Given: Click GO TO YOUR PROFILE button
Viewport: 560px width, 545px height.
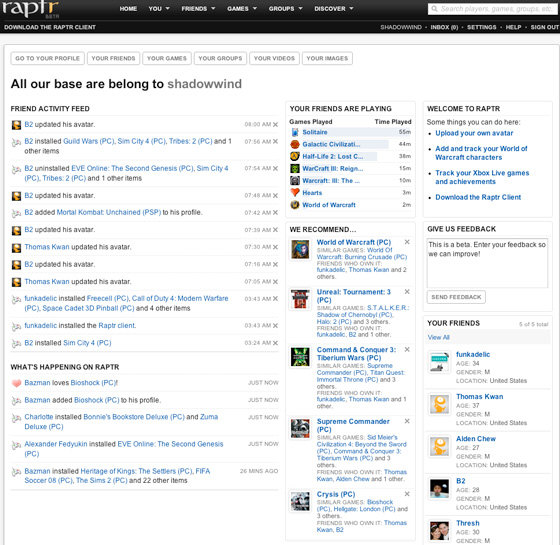Looking at the screenshot, I should [x=48, y=58].
